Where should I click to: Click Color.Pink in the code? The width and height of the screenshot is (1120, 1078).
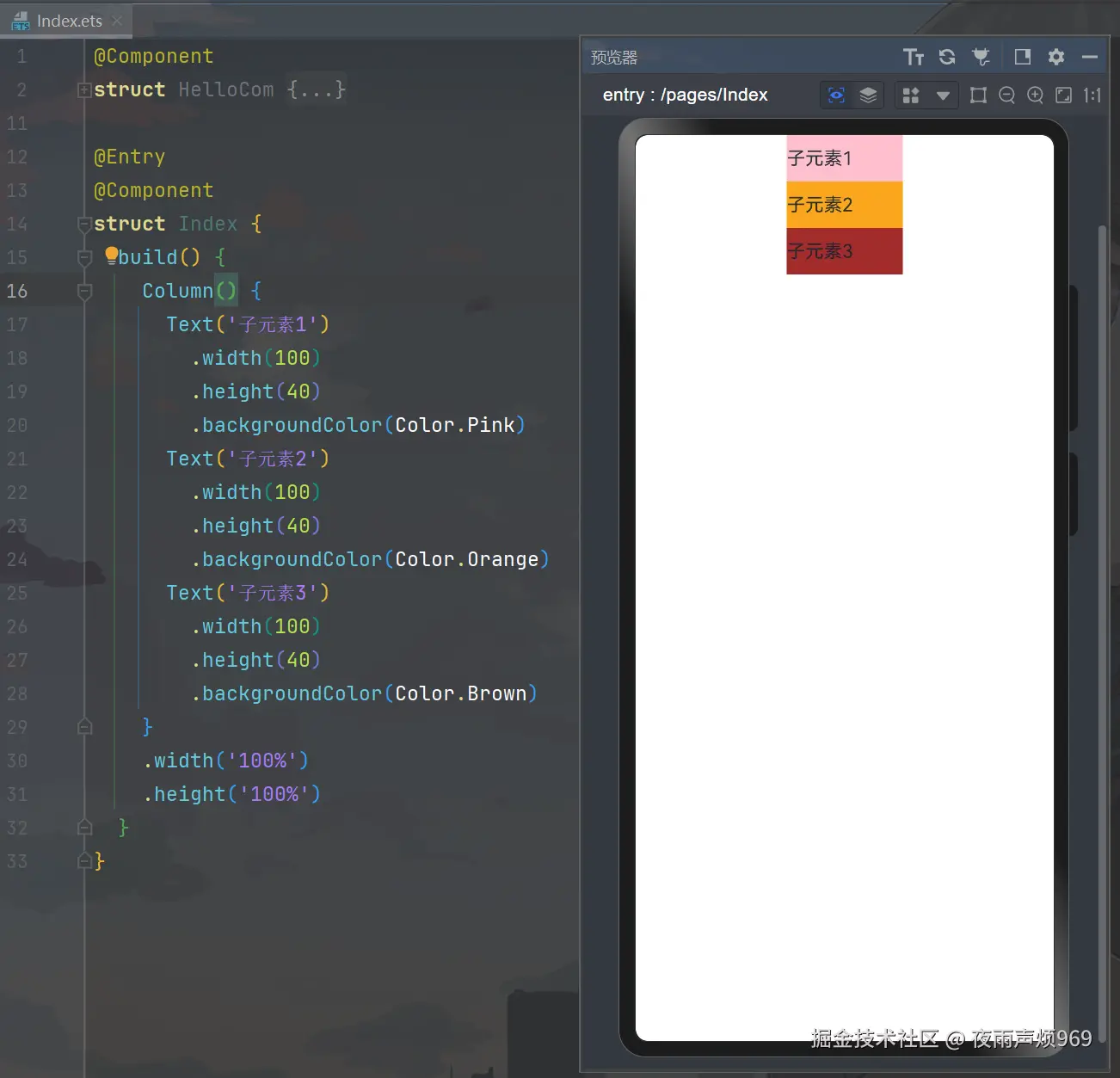pyautogui.click(x=455, y=425)
